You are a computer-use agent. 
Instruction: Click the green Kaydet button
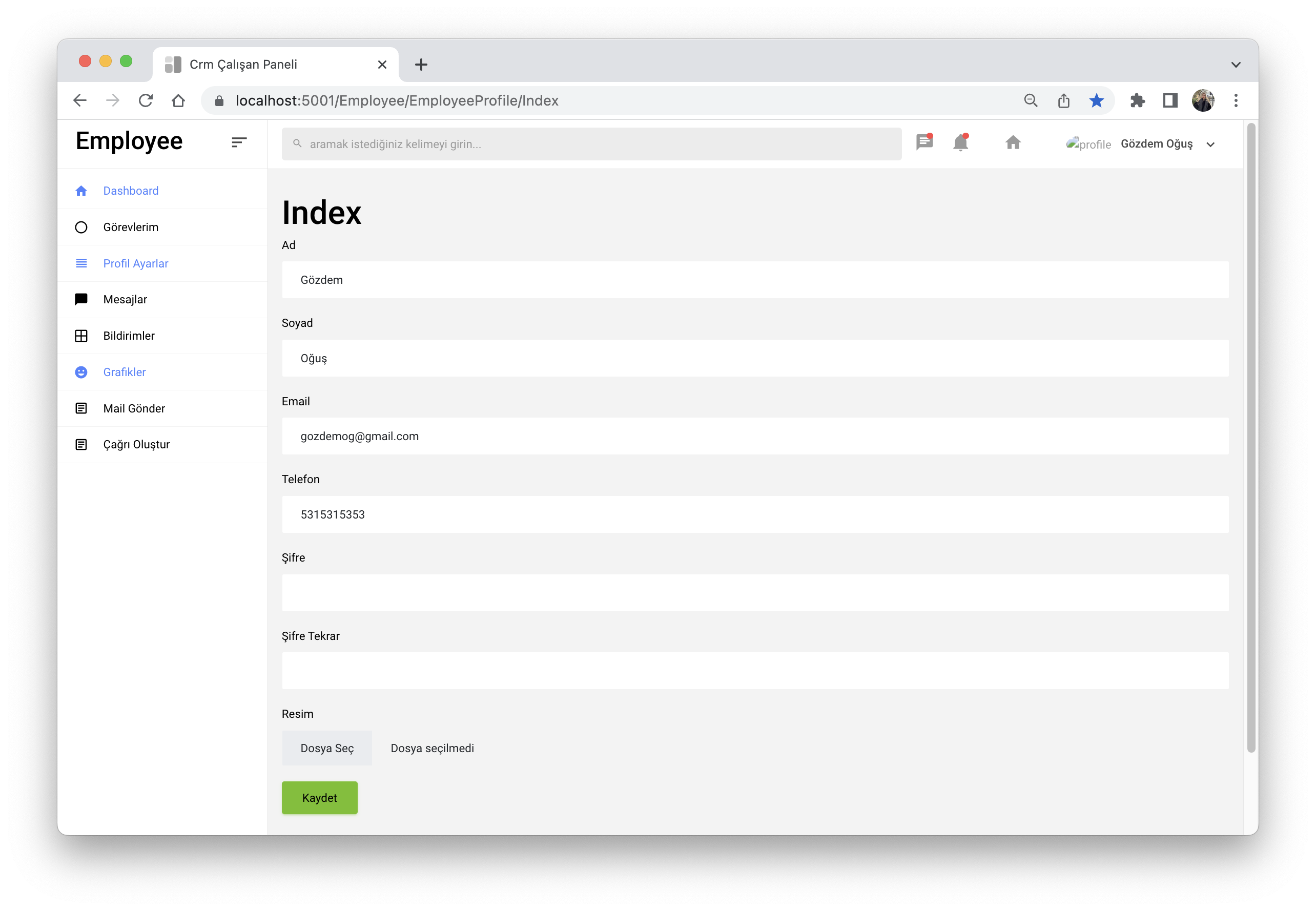click(319, 797)
